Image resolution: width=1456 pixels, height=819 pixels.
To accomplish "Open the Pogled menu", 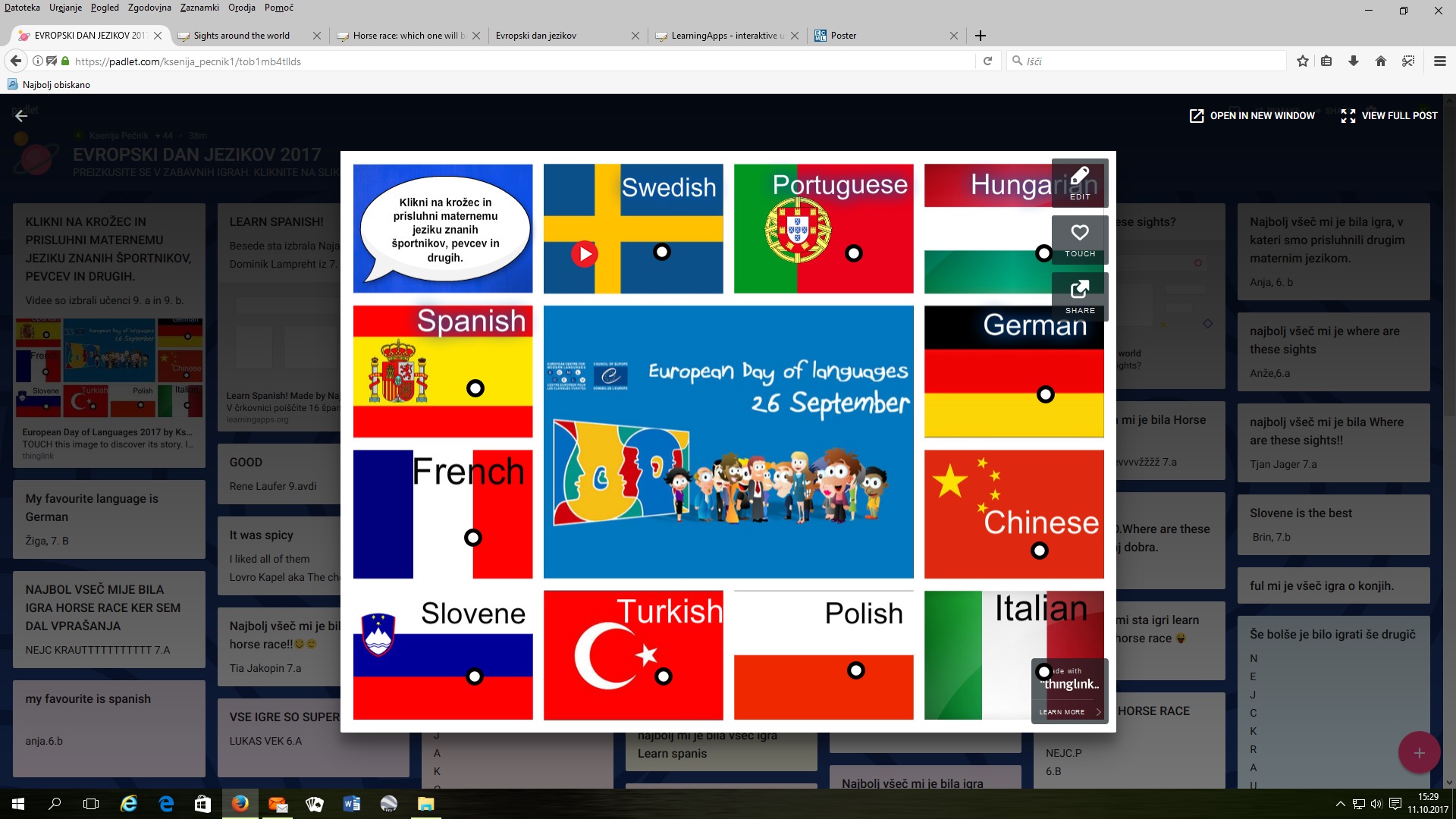I will point(105,8).
